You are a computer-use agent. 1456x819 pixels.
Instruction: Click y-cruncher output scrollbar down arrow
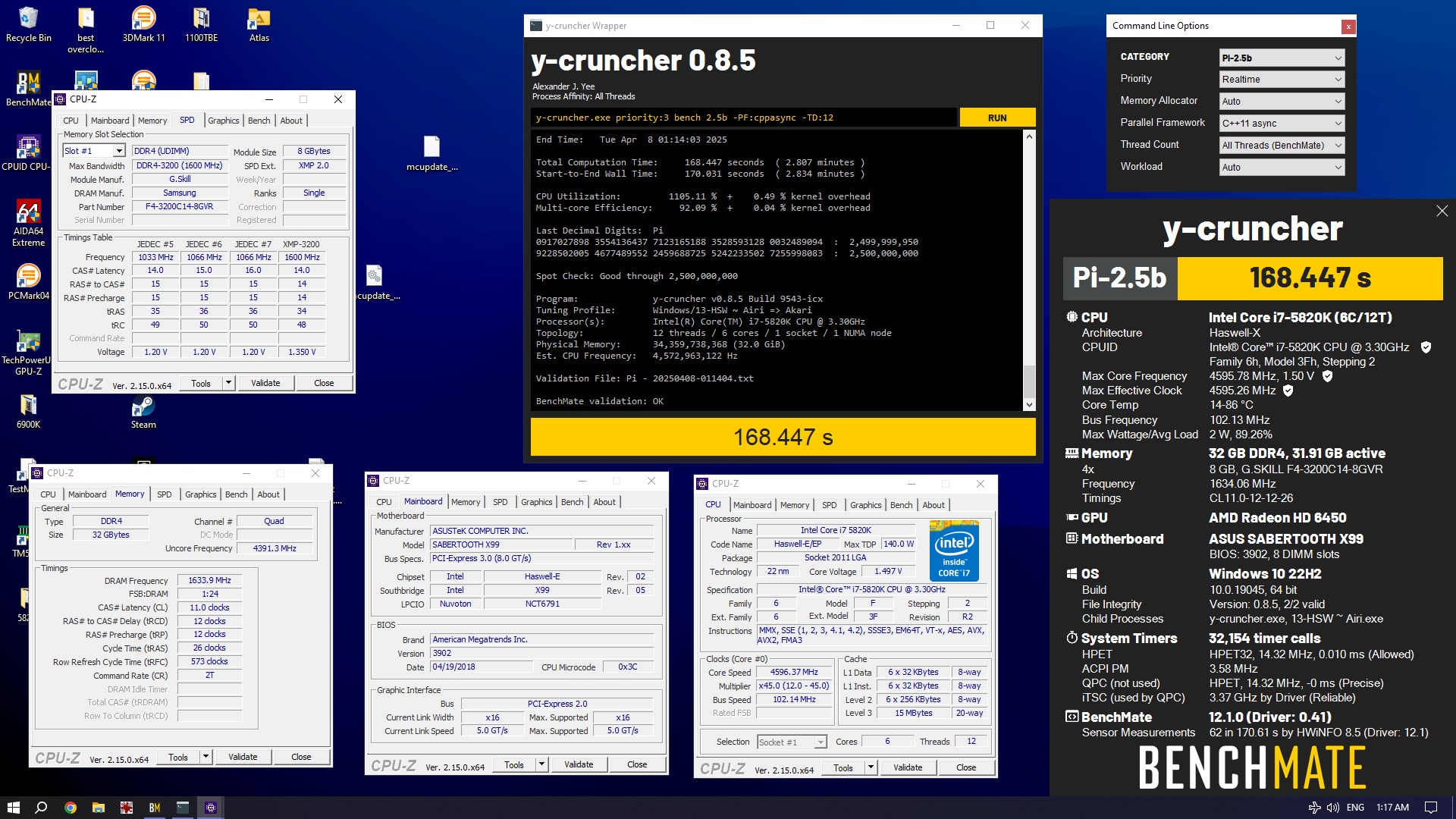point(1029,405)
